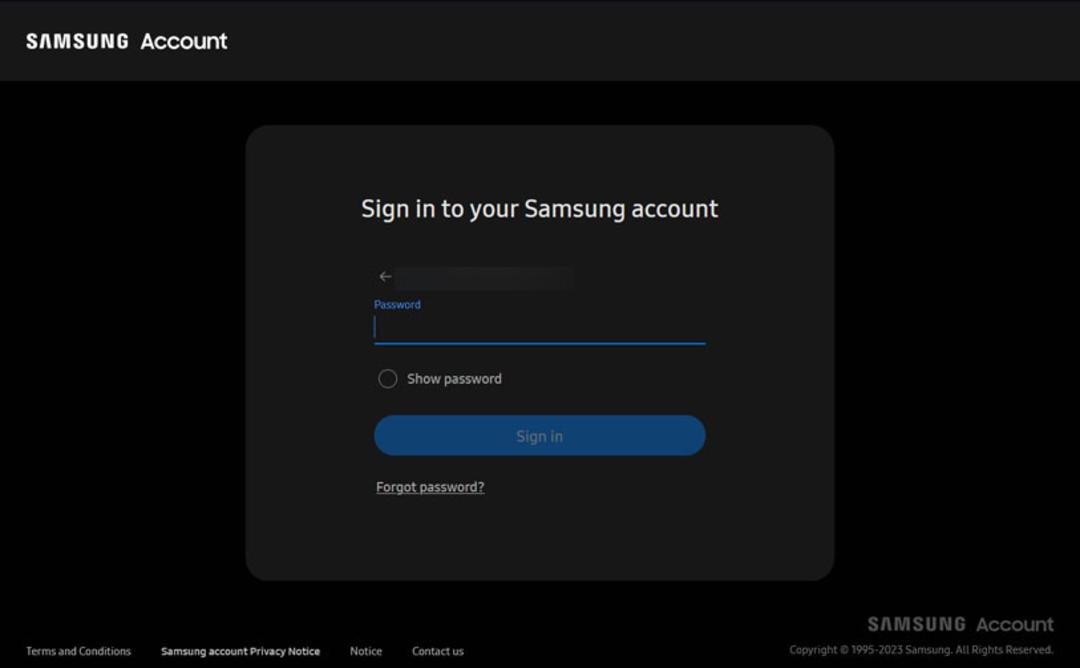This screenshot has height=668, width=1080.
Task: Open Terms and Conditions footer link
Action: 79,651
